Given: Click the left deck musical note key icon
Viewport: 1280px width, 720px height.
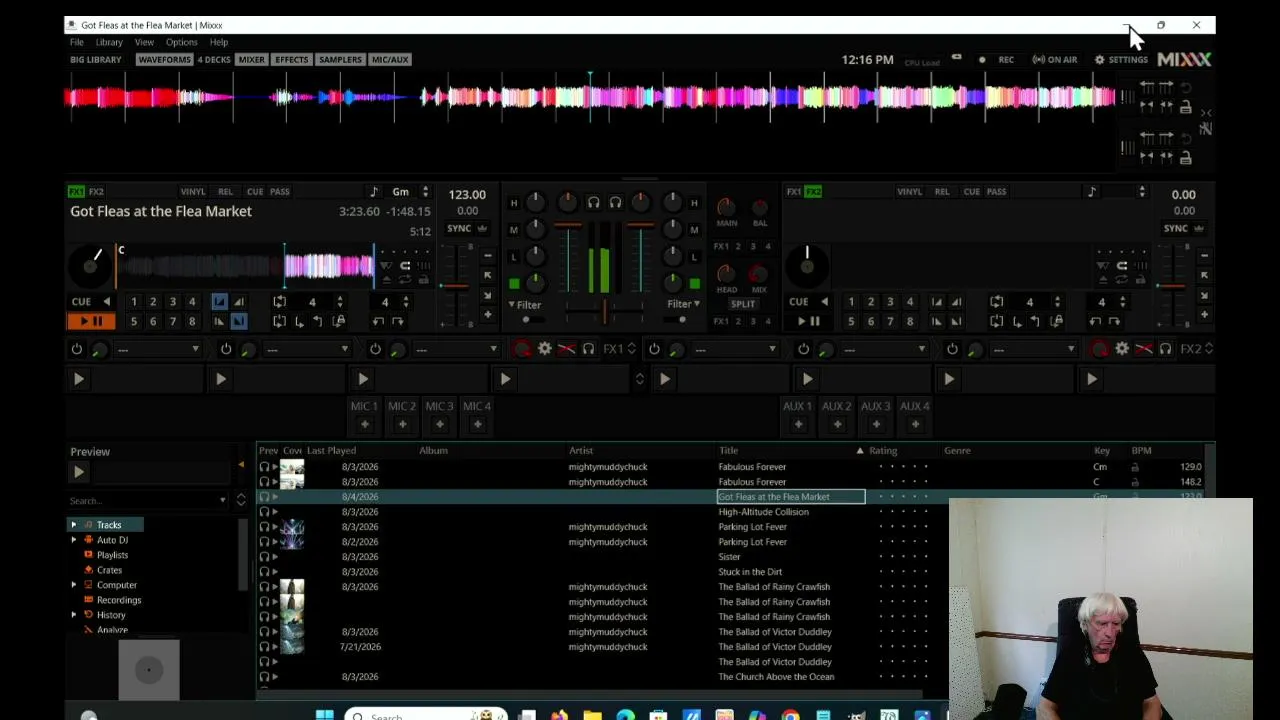Looking at the screenshot, I should (374, 192).
